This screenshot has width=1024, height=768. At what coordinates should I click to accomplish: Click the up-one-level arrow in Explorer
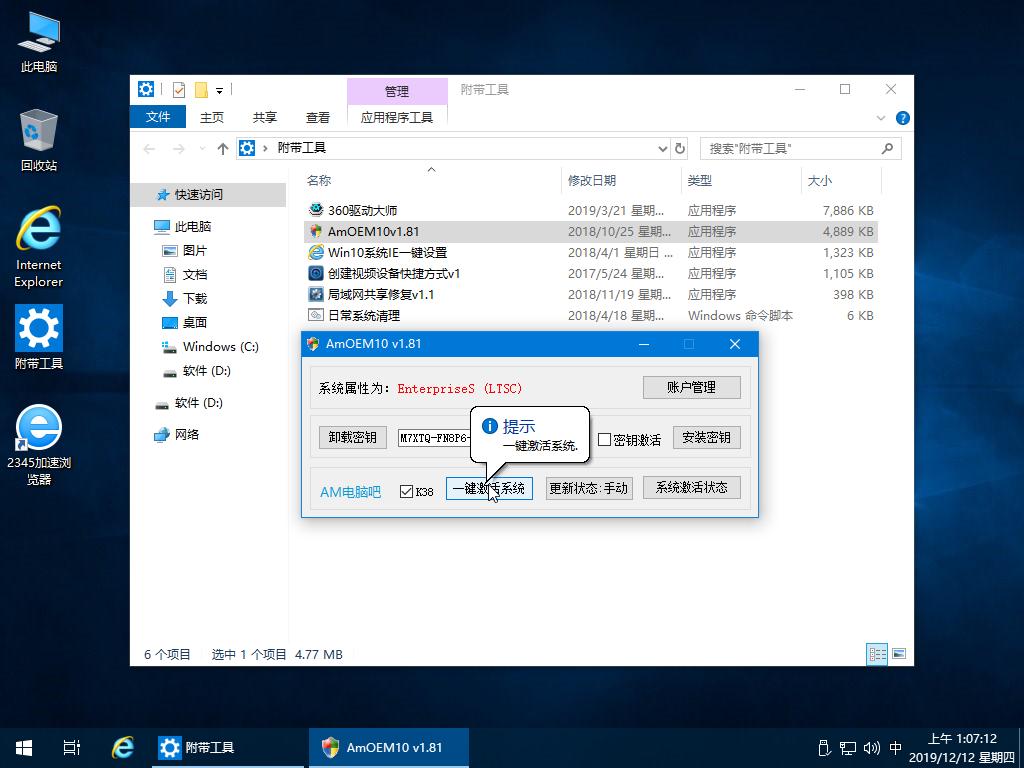click(223, 149)
